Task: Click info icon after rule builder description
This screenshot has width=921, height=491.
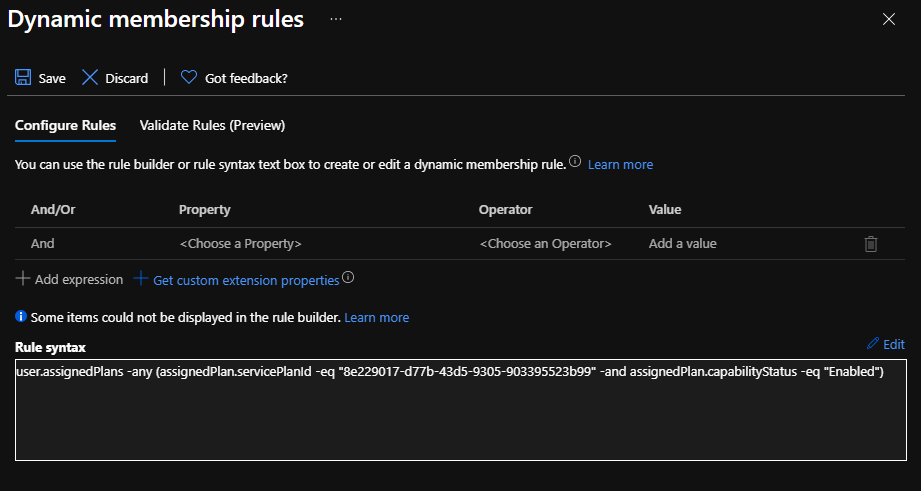Action: click(x=575, y=162)
